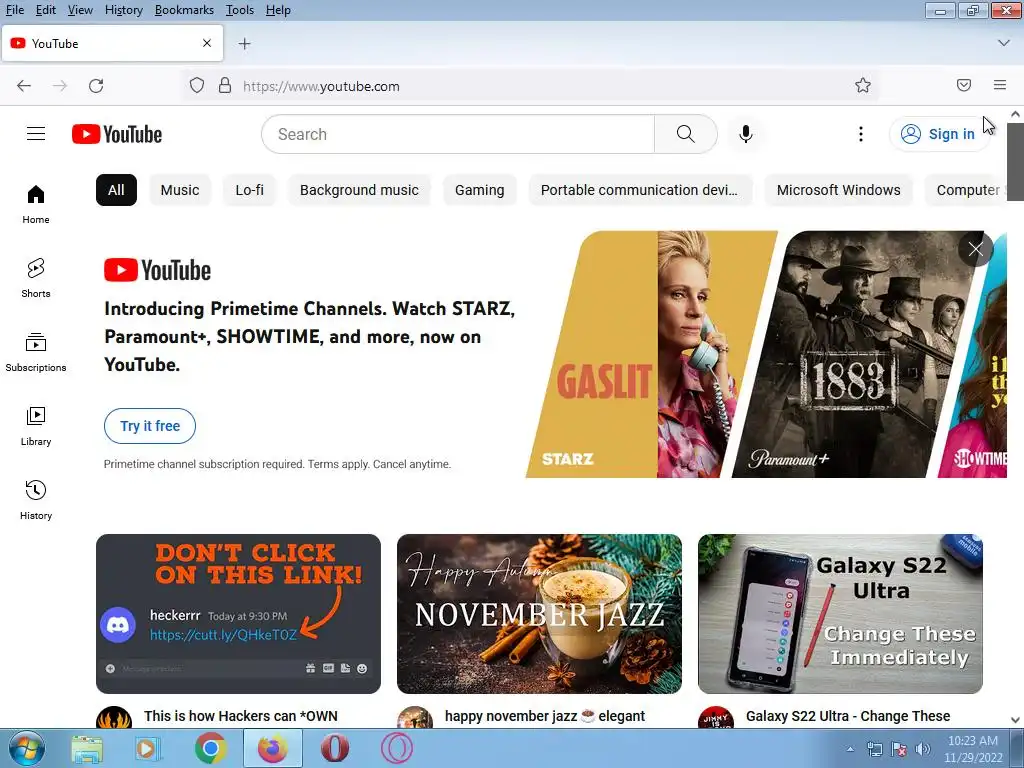Click the tracking protection shield icon
The height and width of the screenshot is (768, 1024).
[x=197, y=86]
